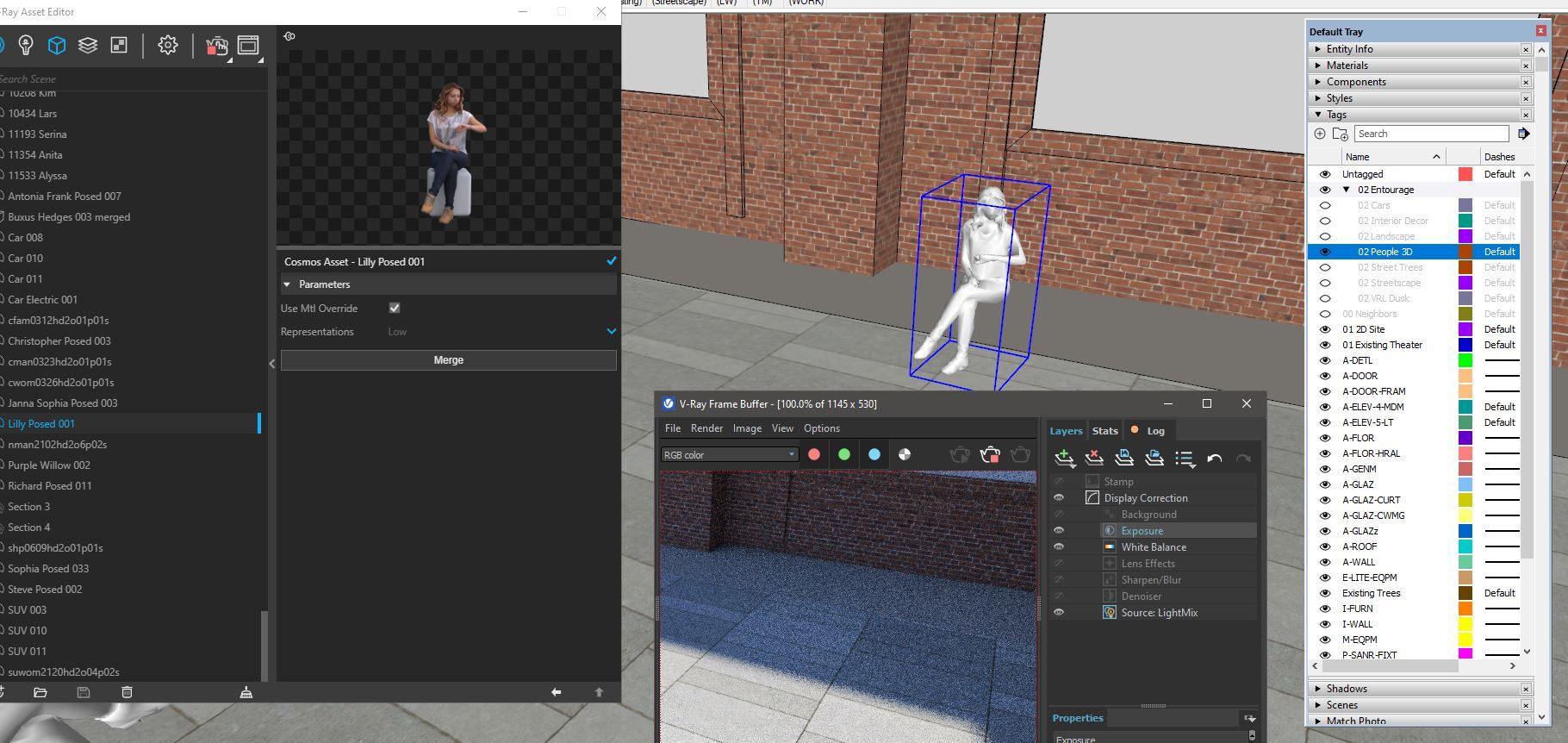Toggle the green channel in Frame Buffer
This screenshot has height=743, width=1568.
(844, 454)
